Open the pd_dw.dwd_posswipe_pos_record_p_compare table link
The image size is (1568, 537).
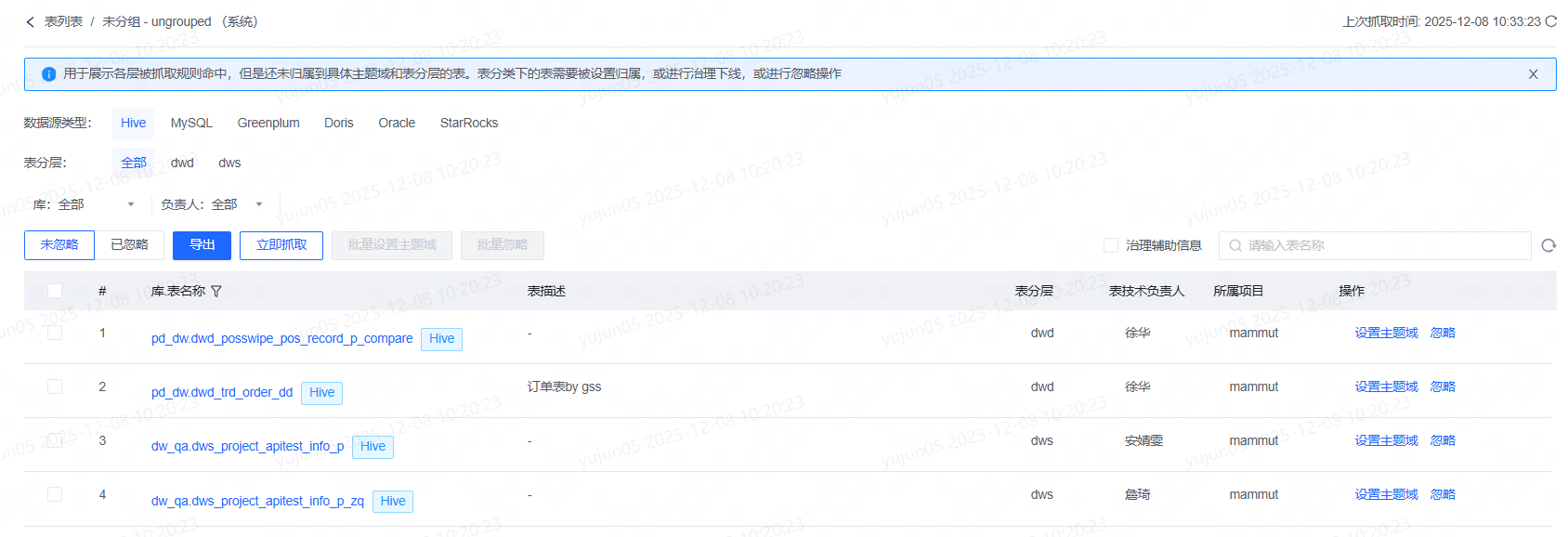[281, 339]
